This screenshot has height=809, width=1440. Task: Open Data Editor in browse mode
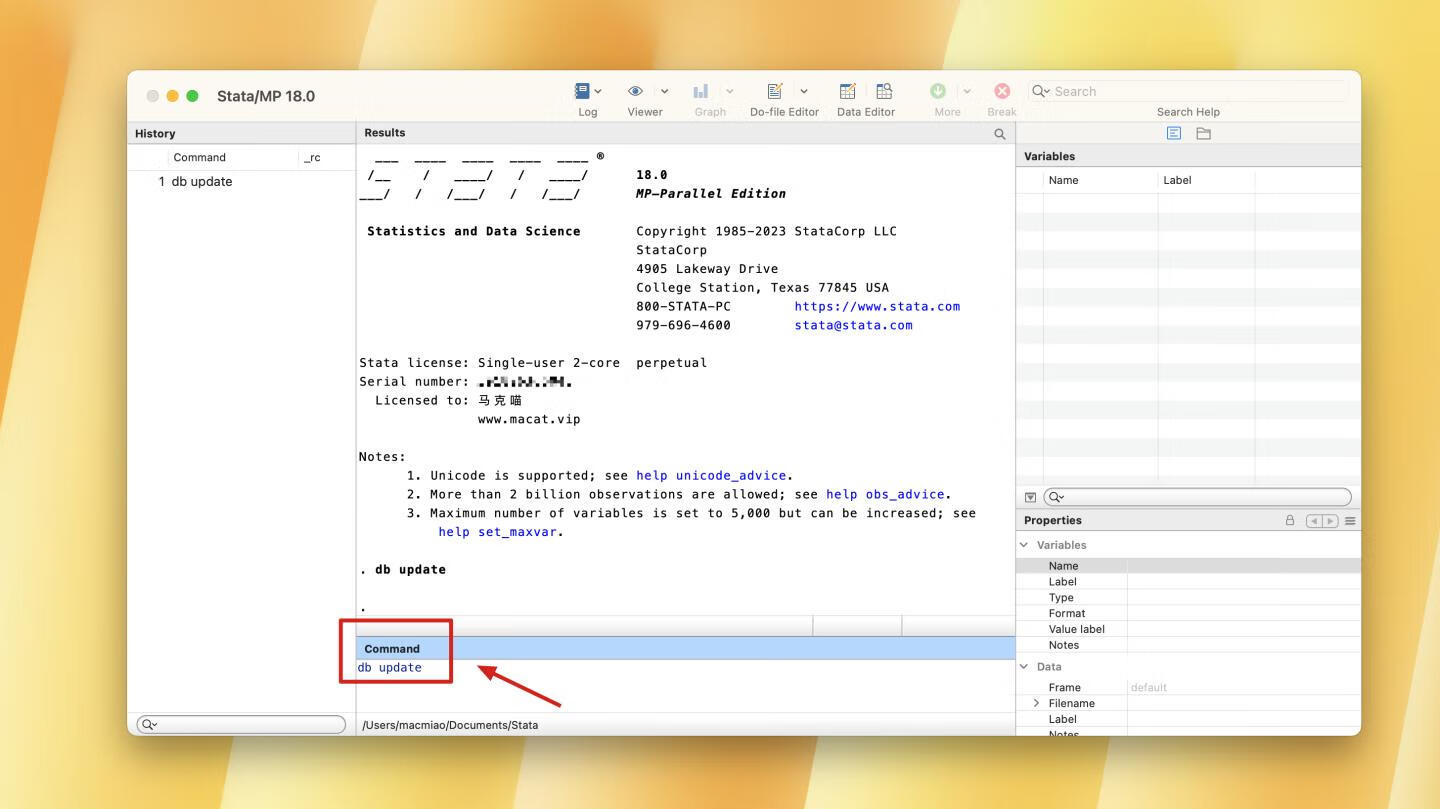(x=884, y=91)
